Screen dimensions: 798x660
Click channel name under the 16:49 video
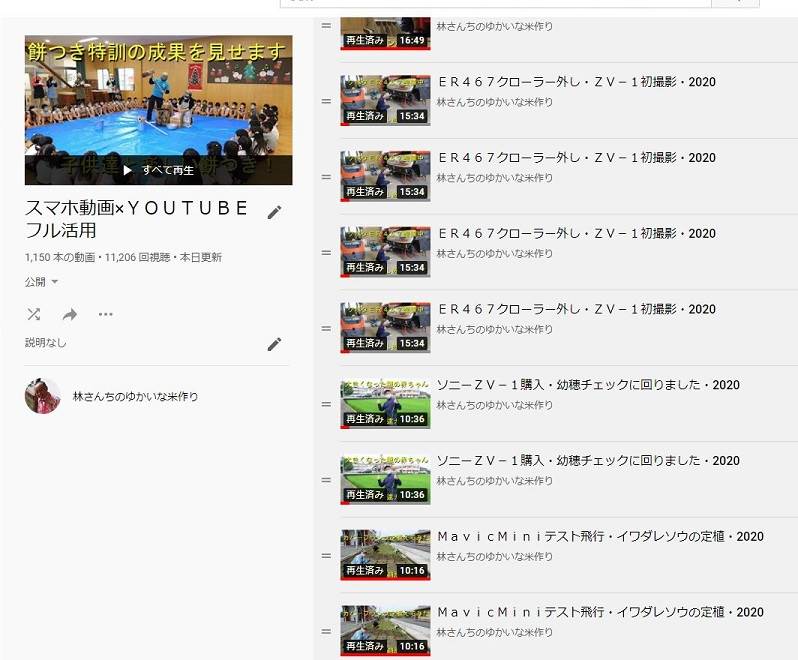494,27
